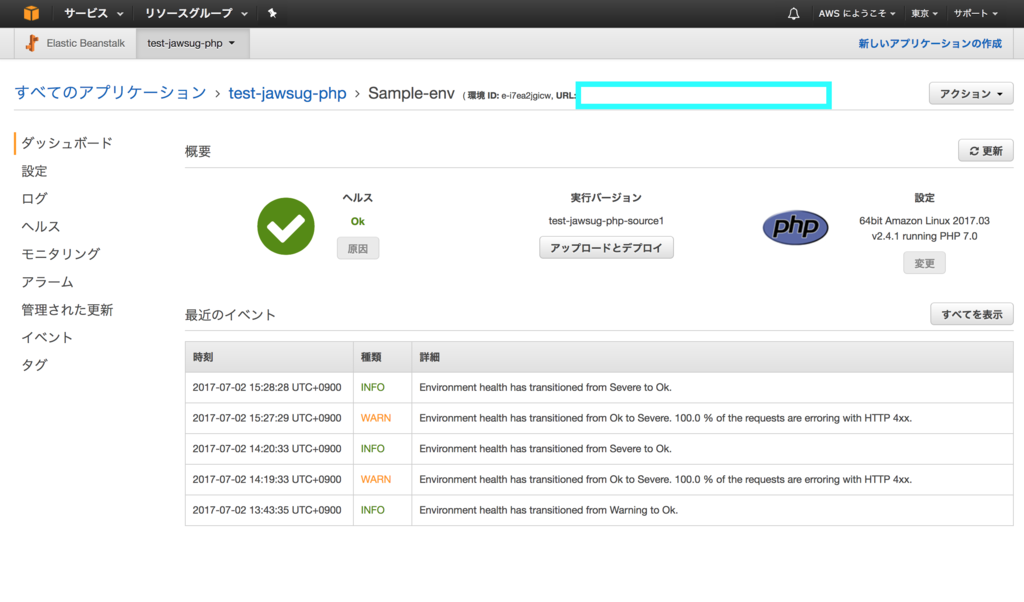
Task: Click WARN type in the 15:27:29 row
Action: pos(376,418)
